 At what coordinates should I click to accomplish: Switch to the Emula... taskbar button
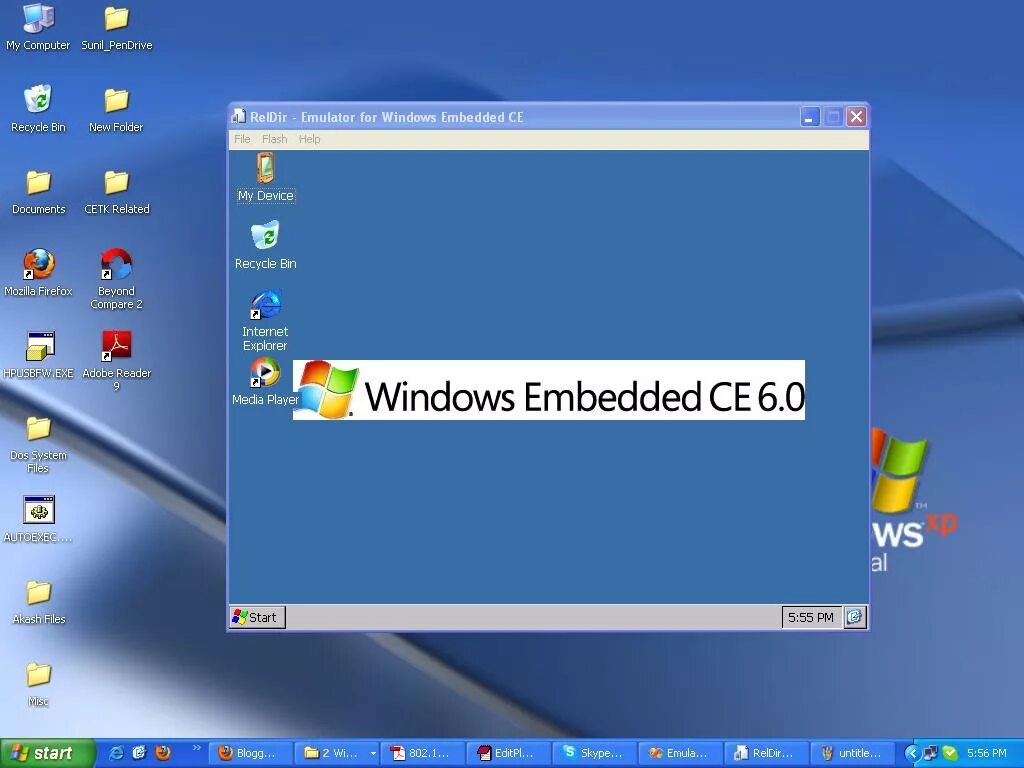(x=680, y=753)
